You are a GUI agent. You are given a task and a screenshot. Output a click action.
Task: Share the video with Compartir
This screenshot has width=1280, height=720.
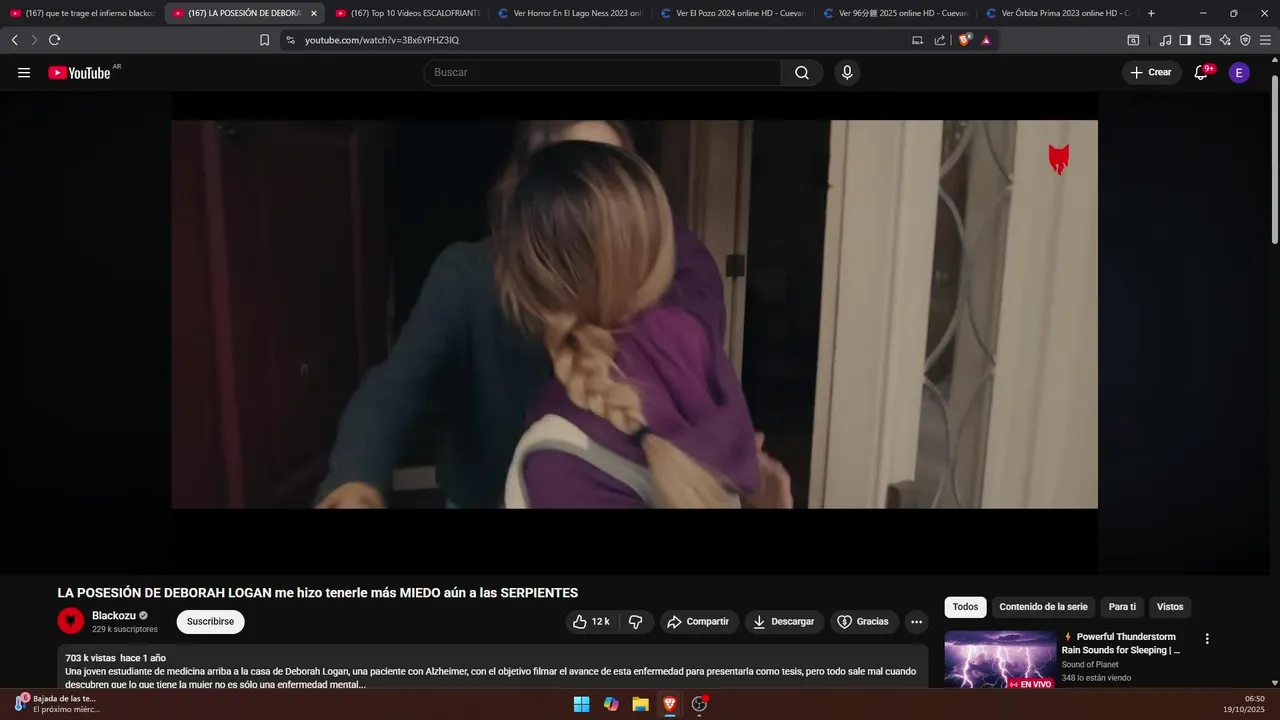click(698, 622)
